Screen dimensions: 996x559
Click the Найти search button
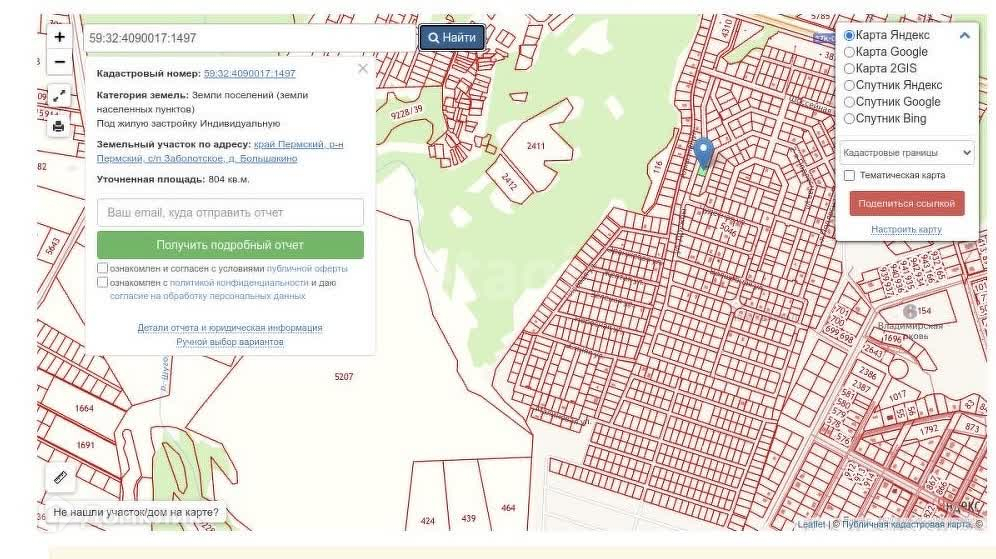point(452,37)
